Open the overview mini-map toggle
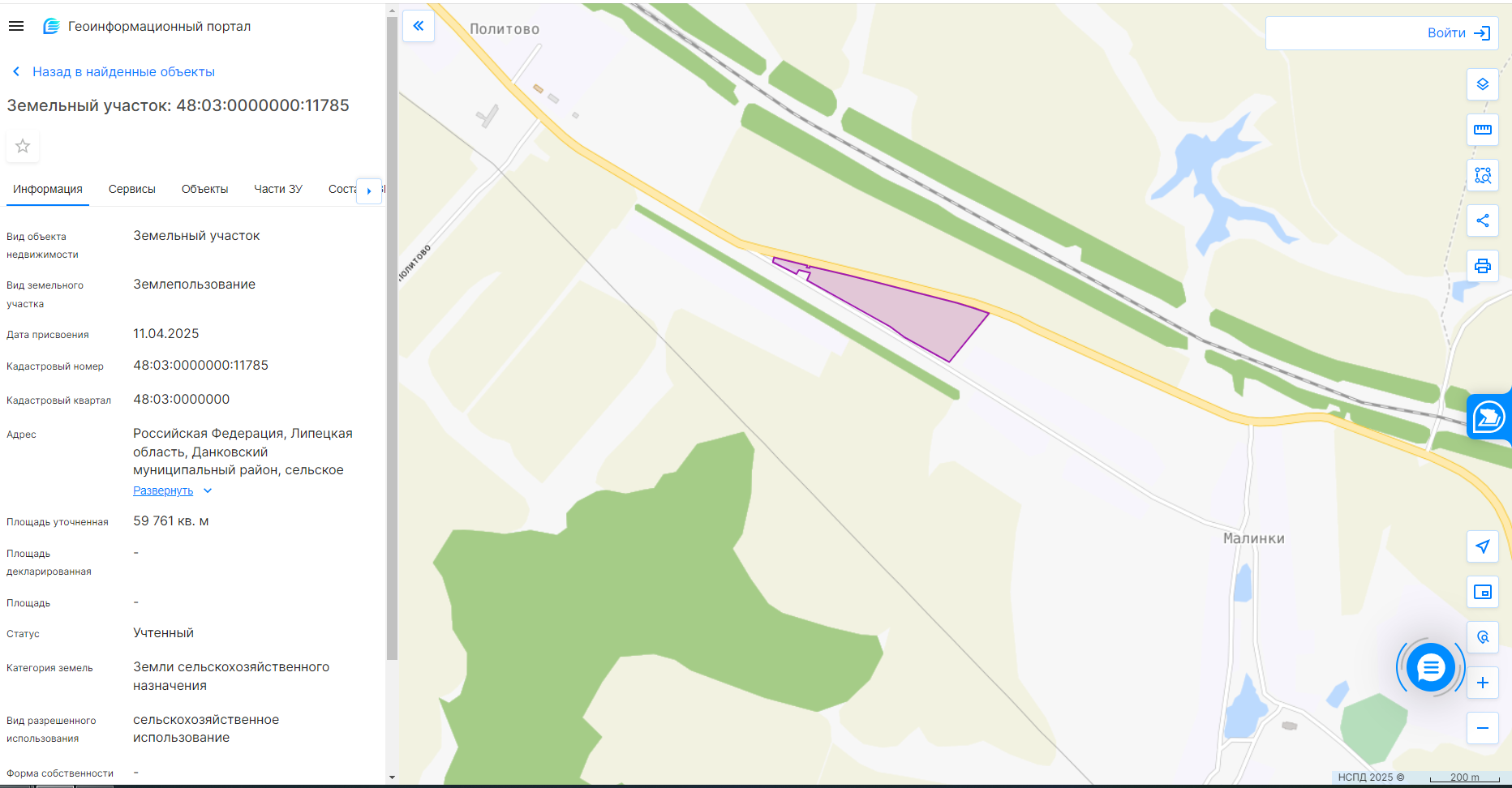This screenshot has width=1512, height=788. click(1483, 592)
